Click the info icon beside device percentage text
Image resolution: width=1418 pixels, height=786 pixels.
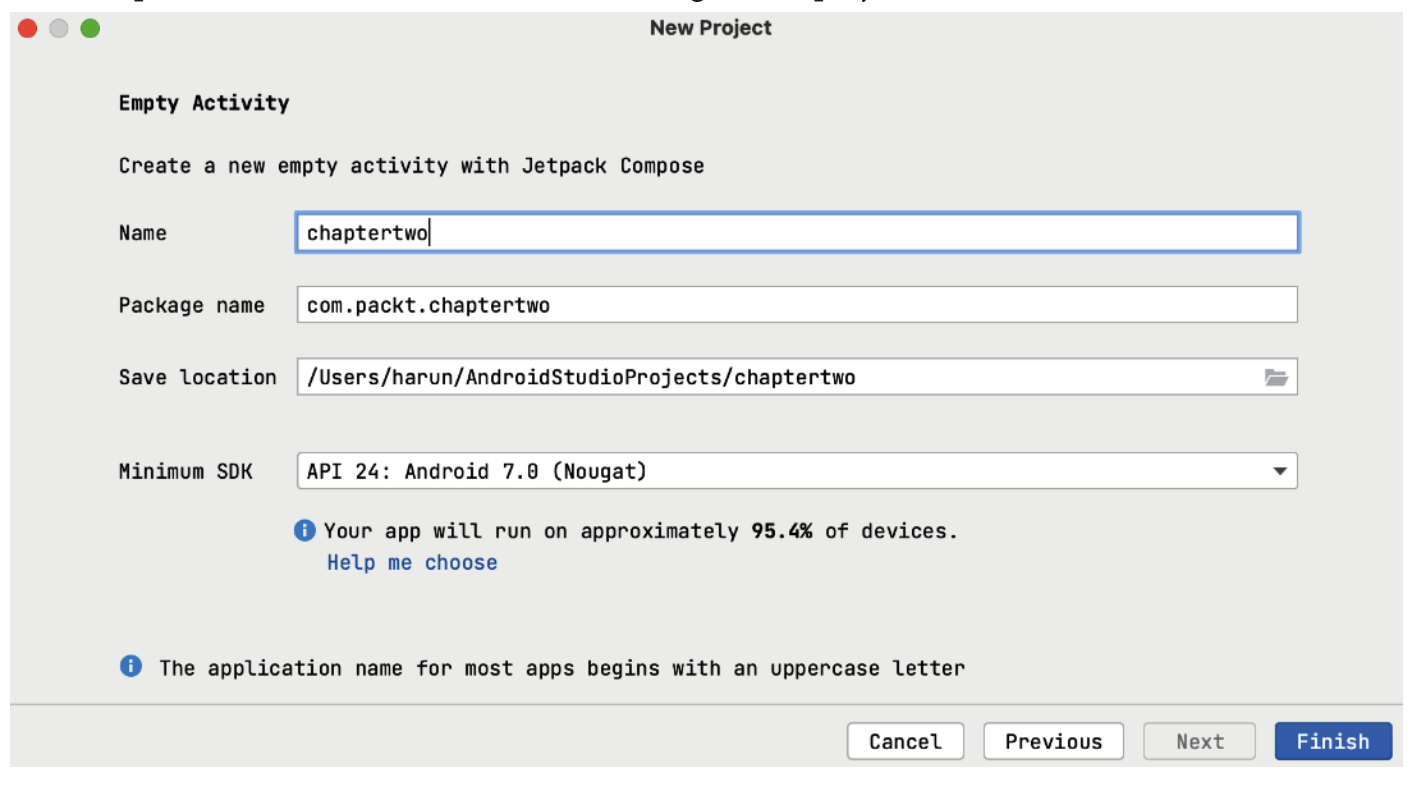point(305,530)
